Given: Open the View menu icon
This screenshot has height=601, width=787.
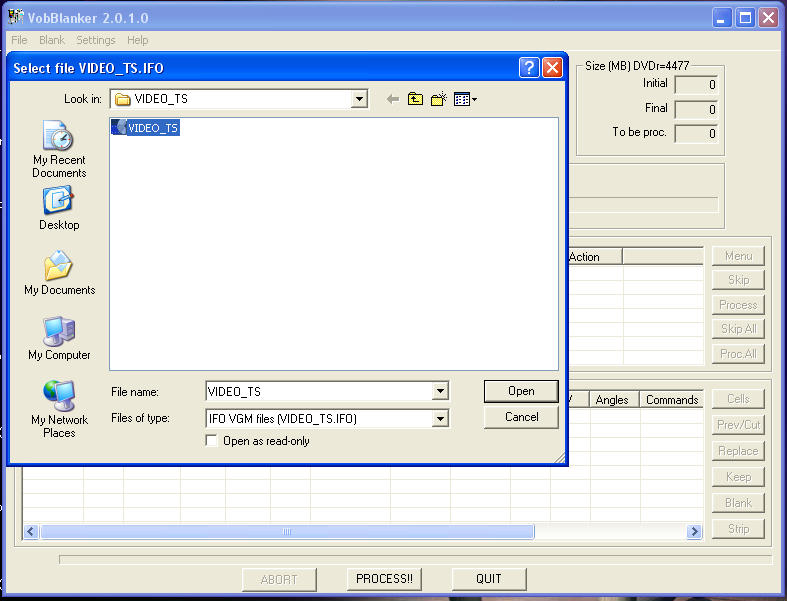Looking at the screenshot, I should (465, 99).
